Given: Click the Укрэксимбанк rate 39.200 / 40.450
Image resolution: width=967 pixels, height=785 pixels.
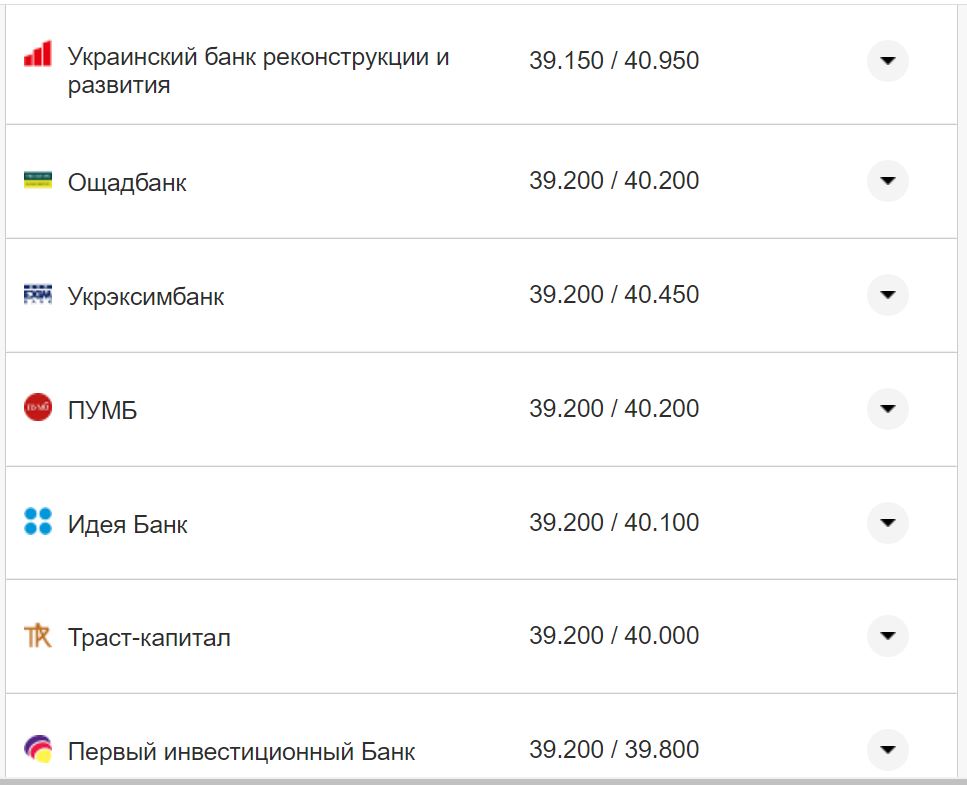Looking at the screenshot, I should tap(616, 295).
